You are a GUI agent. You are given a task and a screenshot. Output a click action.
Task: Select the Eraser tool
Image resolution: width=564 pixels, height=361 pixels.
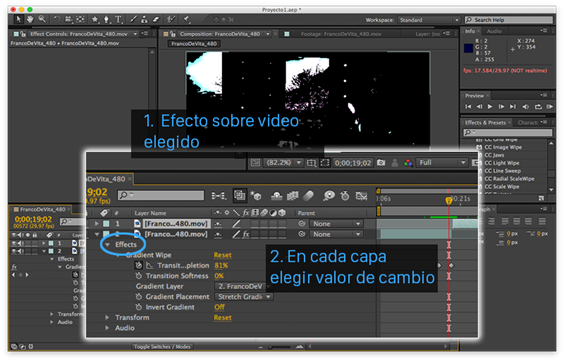(x=155, y=19)
